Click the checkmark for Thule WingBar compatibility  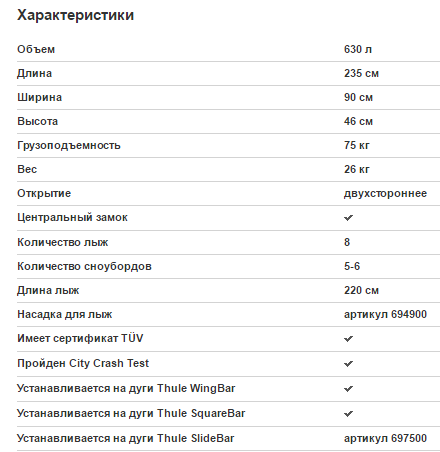tap(348, 389)
